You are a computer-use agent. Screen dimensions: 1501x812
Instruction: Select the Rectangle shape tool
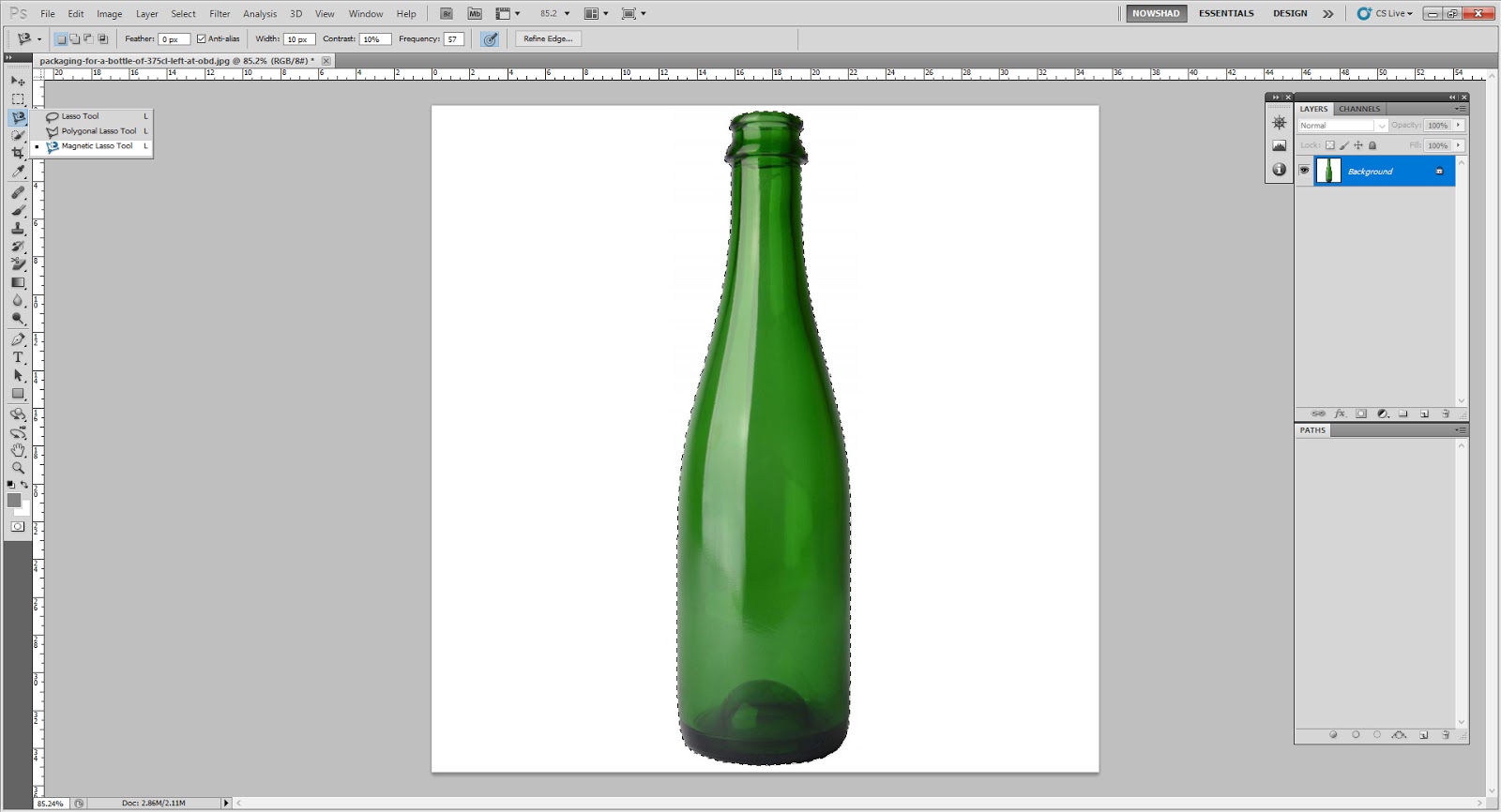point(18,394)
